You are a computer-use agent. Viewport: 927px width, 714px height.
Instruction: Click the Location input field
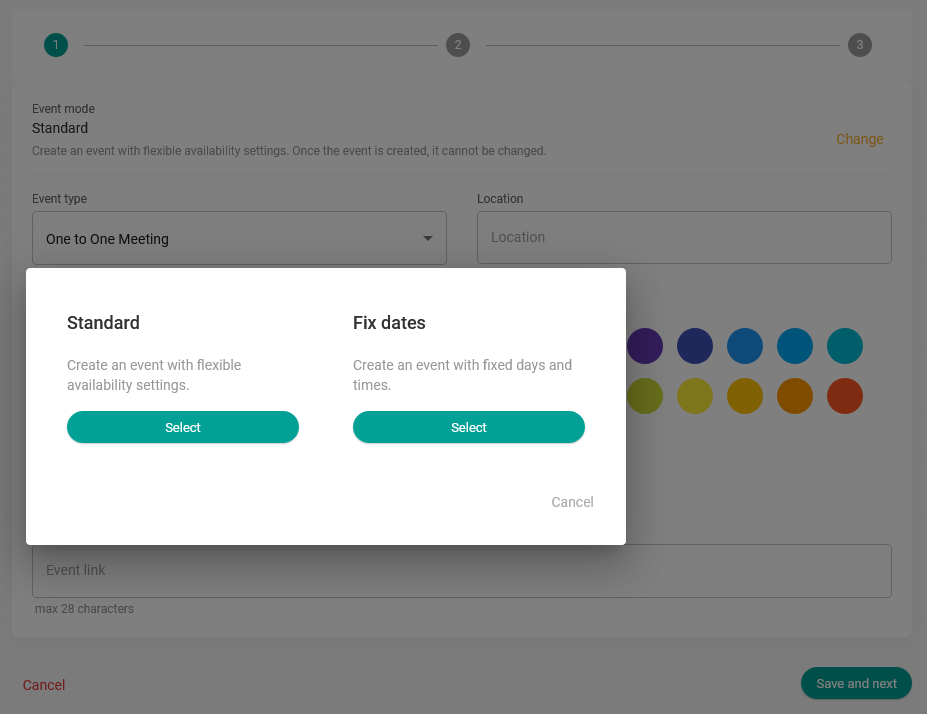[x=684, y=237]
